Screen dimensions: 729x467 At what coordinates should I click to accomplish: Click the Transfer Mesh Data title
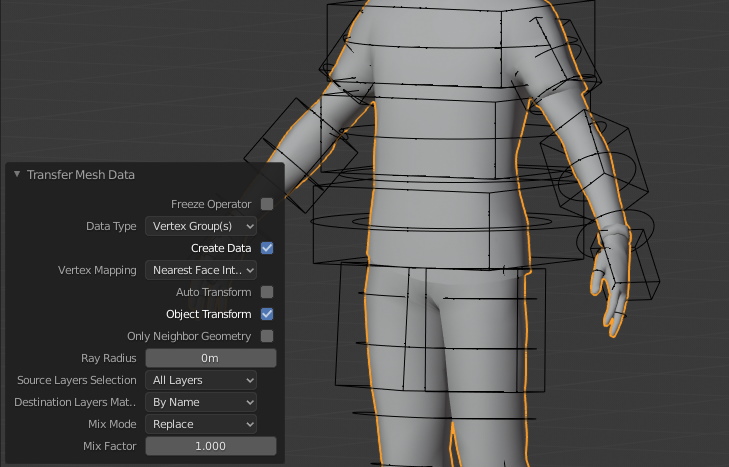tap(81, 175)
